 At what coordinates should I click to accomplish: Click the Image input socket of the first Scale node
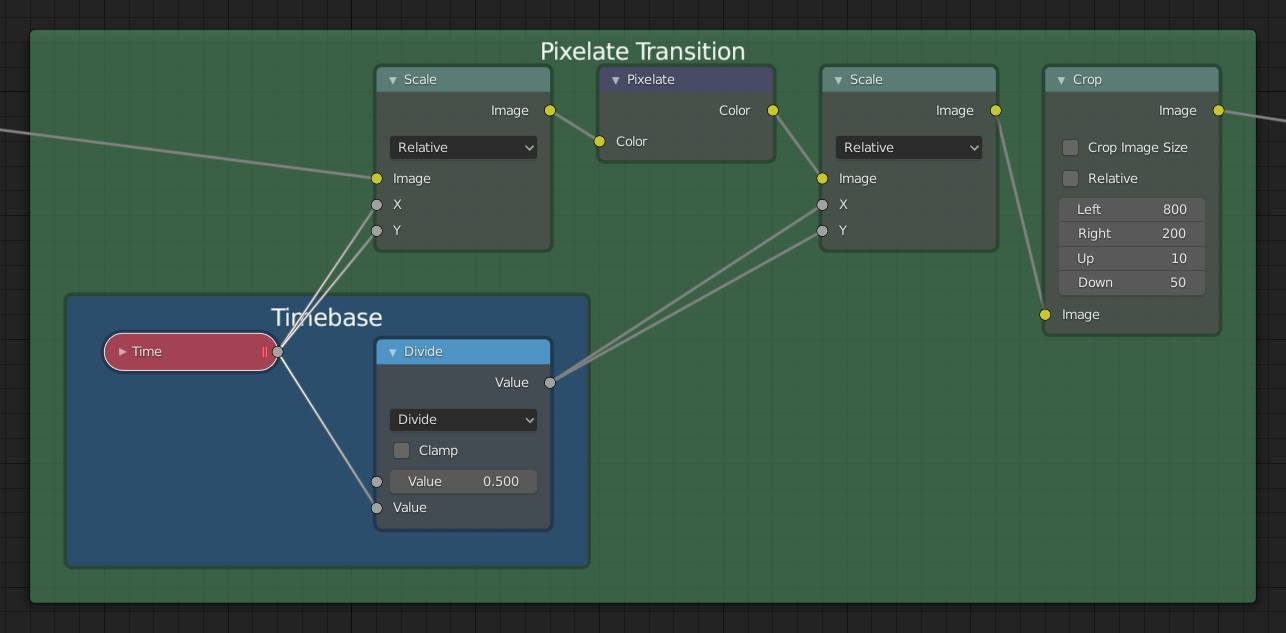point(377,179)
